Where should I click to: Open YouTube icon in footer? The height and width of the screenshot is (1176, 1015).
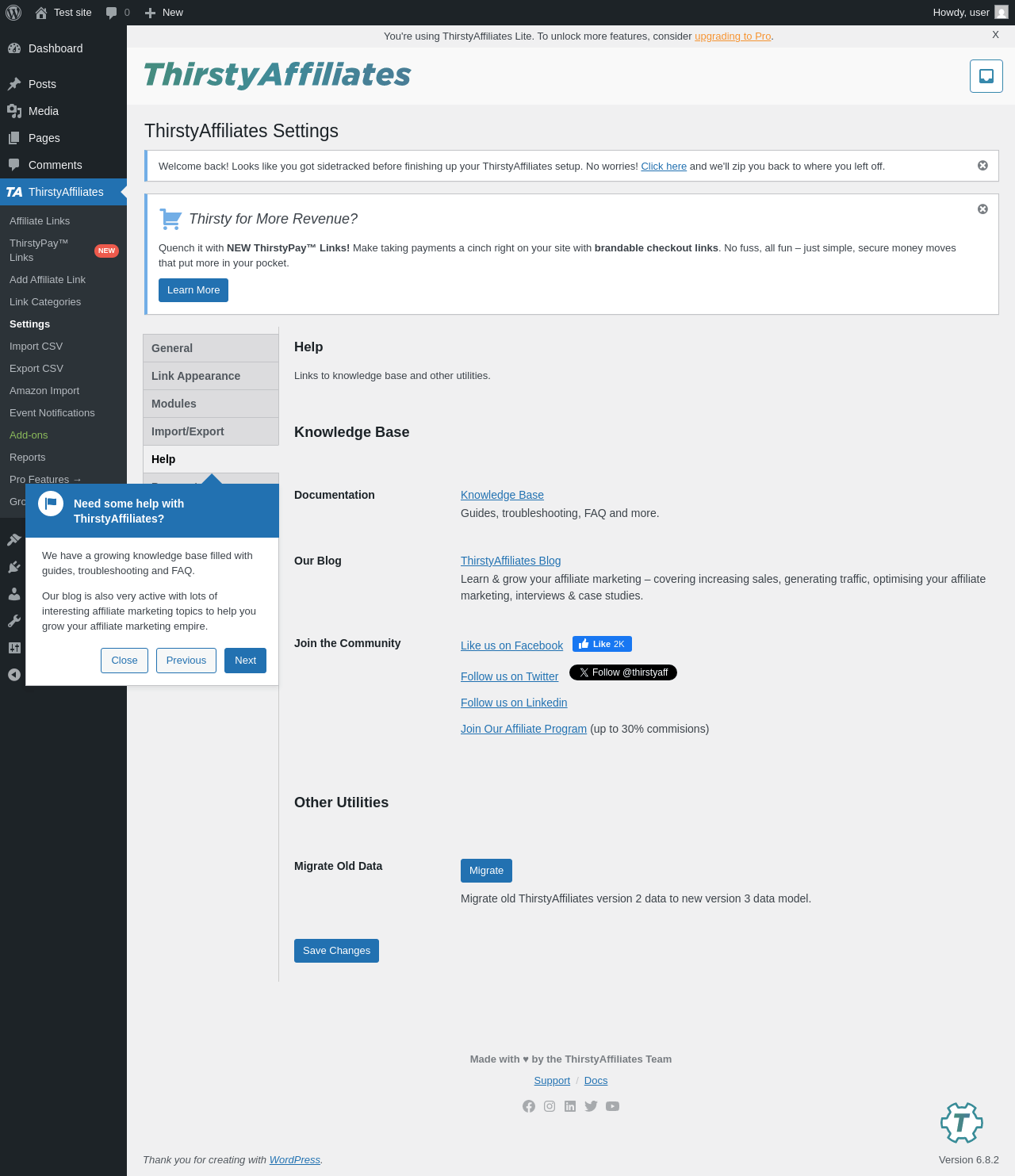[x=612, y=1106]
